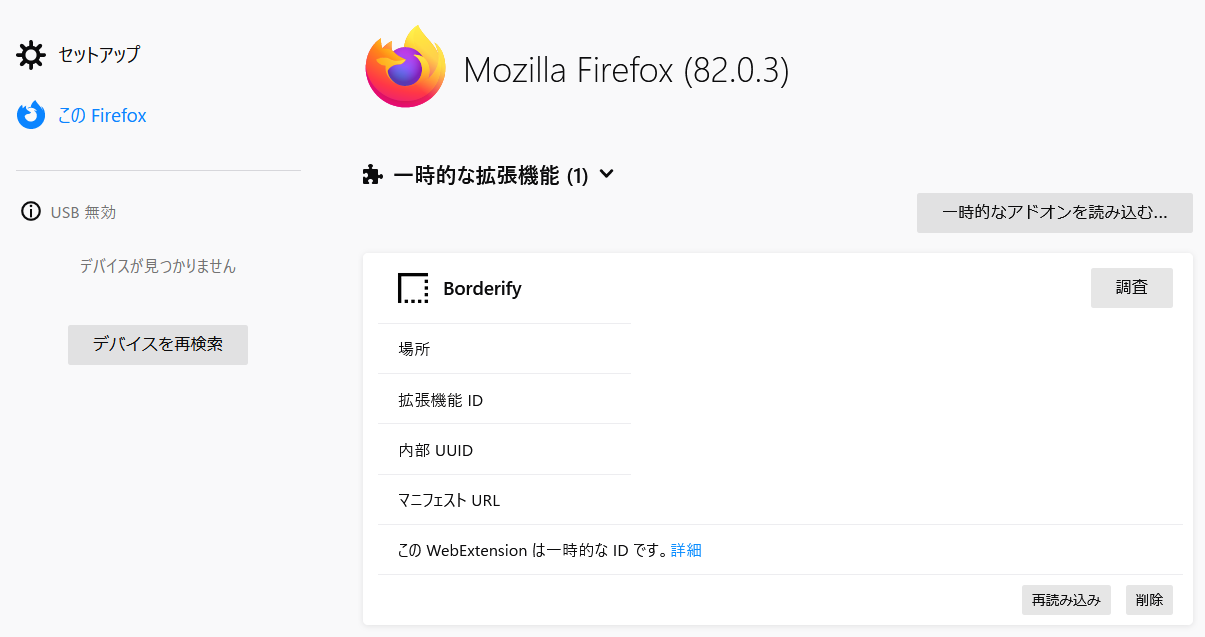Click the デバイスを再検索 button
The height and width of the screenshot is (637, 1205).
click(158, 344)
